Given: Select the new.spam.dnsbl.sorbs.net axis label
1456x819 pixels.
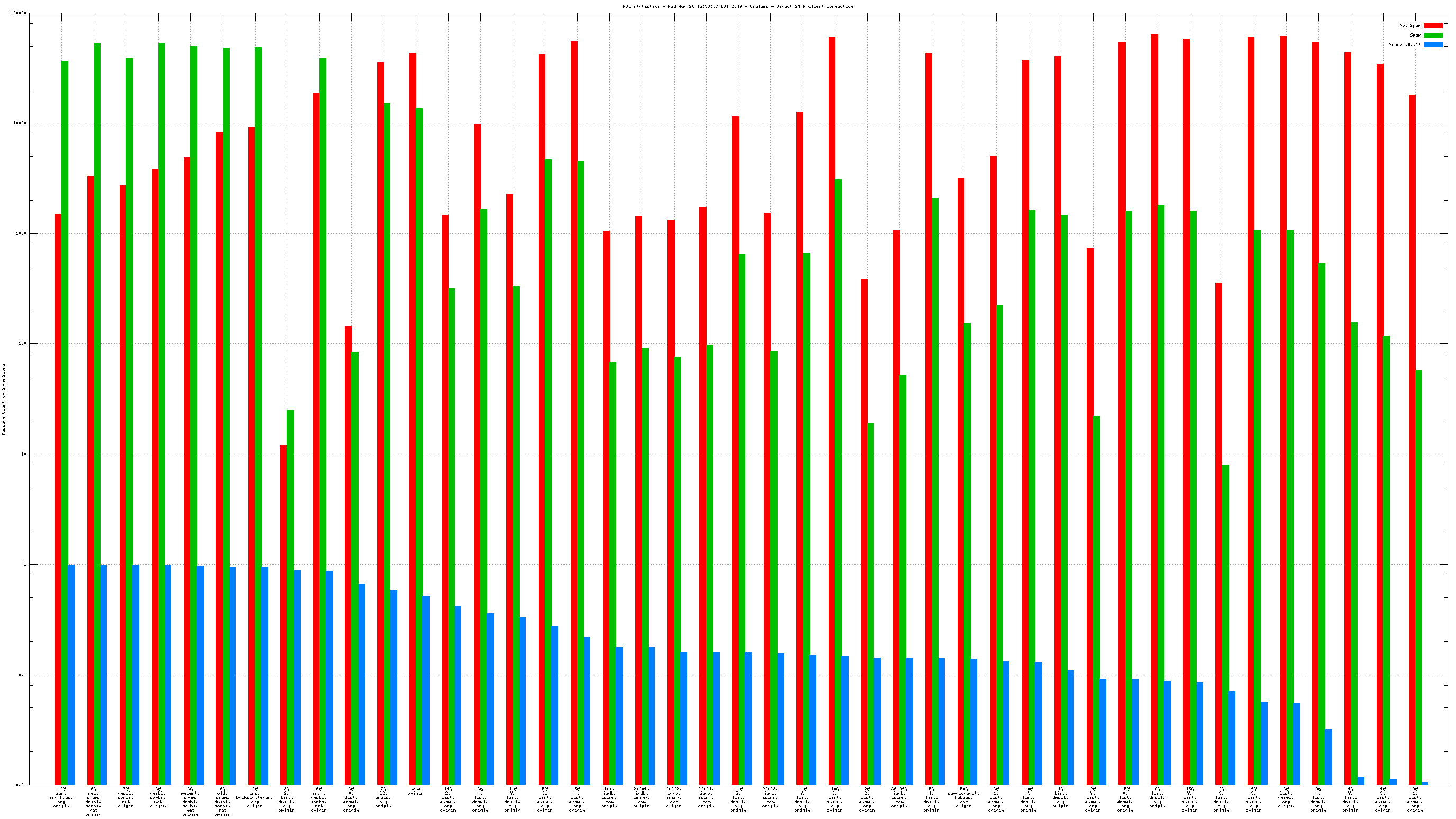Looking at the screenshot, I should [93, 802].
